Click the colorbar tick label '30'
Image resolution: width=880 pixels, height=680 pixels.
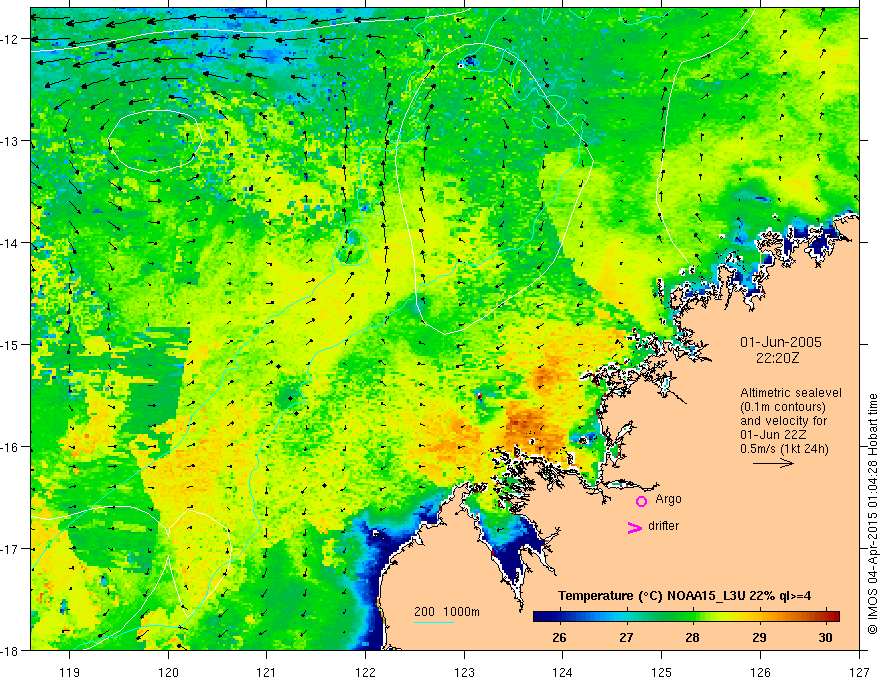(825, 637)
